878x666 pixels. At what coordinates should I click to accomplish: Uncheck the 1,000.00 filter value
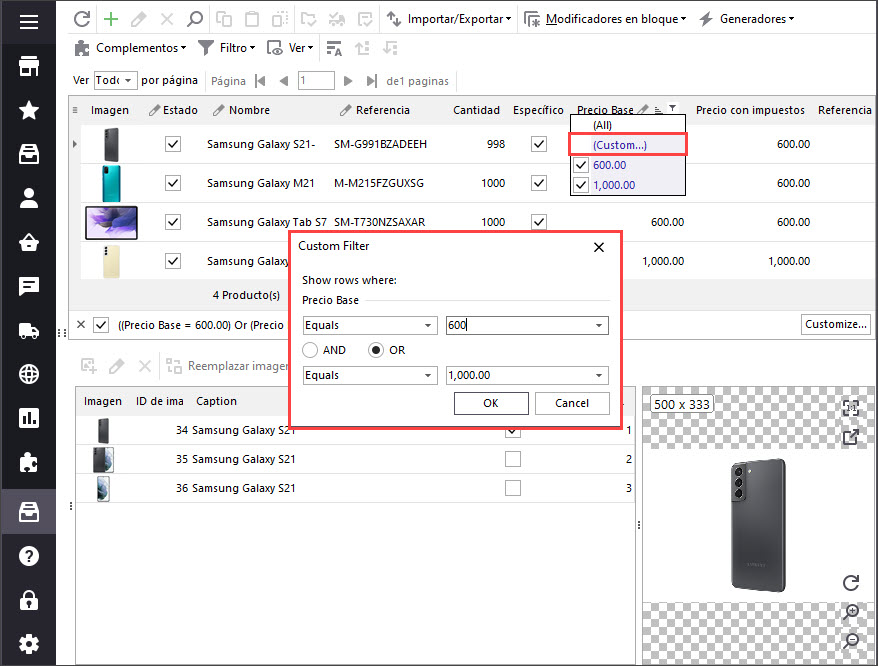pos(581,185)
